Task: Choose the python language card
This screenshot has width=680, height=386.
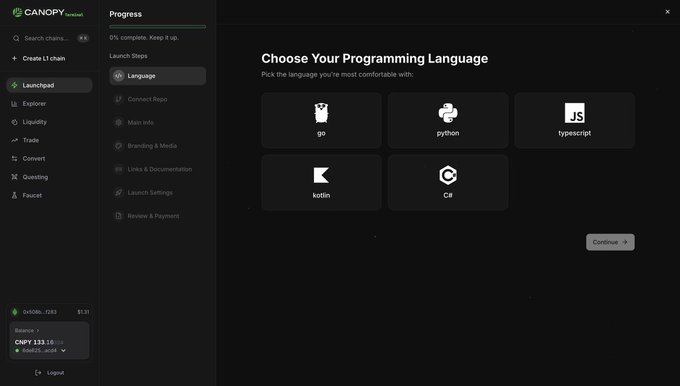Action: point(448,120)
